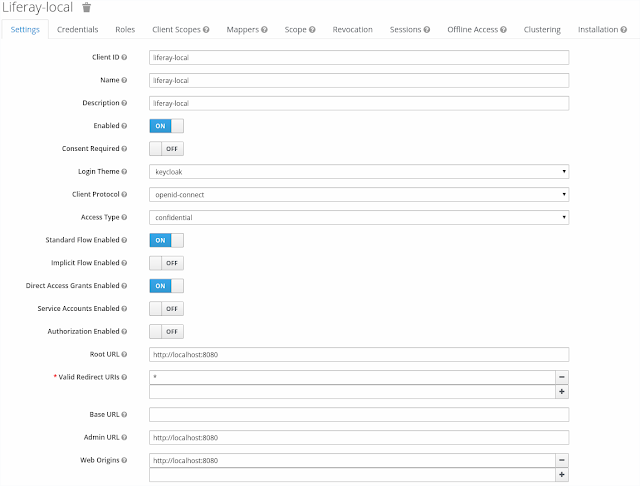Screen dimensions: 640x486
Task: Switch to the Settings tab
Action: pyautogui.click(x=25, y=29)
